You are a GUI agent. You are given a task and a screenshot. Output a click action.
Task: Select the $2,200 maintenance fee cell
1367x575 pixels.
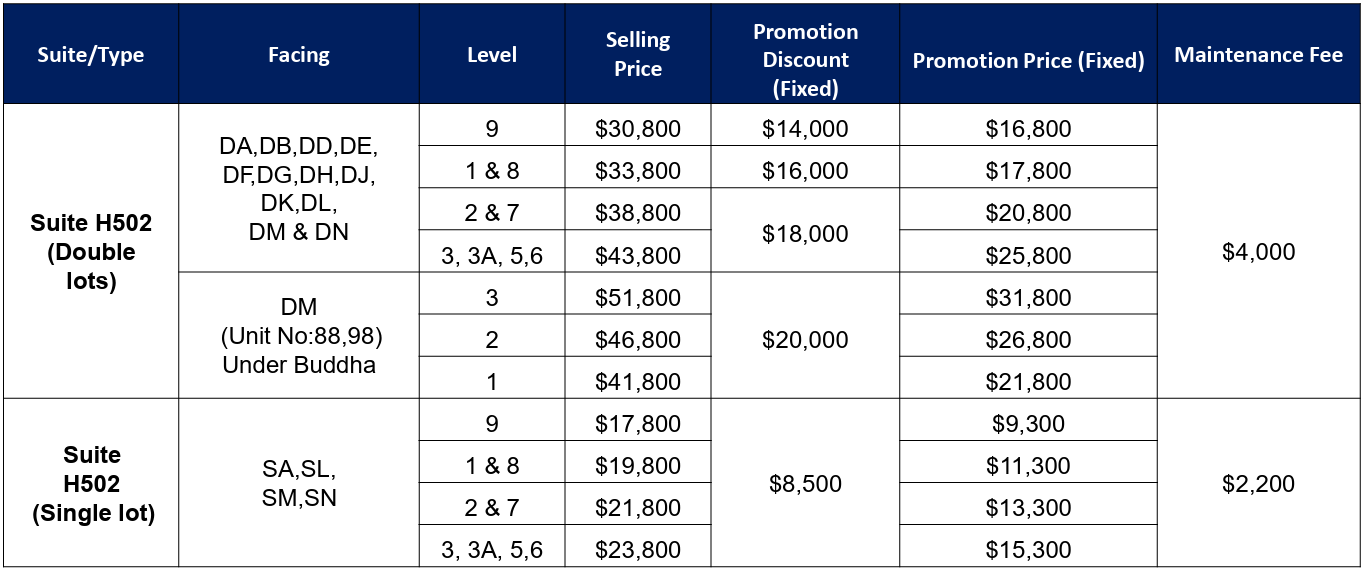click(1258, 483)
